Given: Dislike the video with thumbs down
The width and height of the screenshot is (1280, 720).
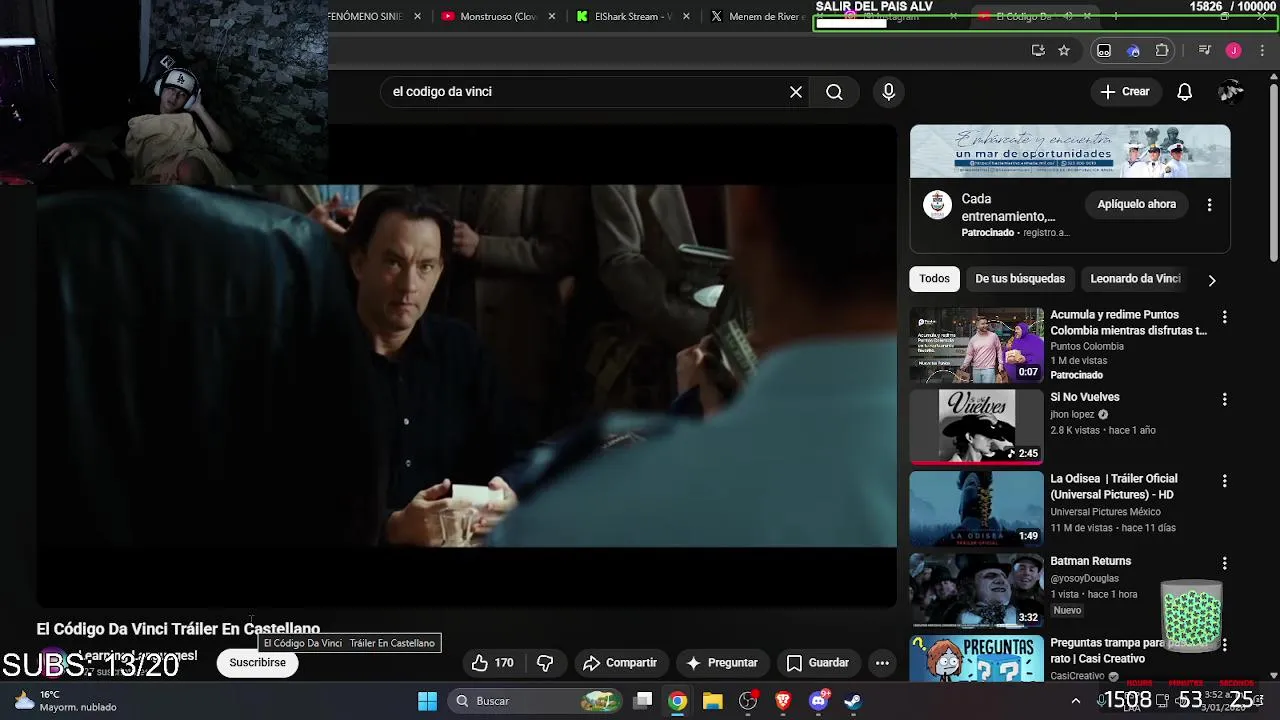Looking at the screenshot, I should [545, 663].
